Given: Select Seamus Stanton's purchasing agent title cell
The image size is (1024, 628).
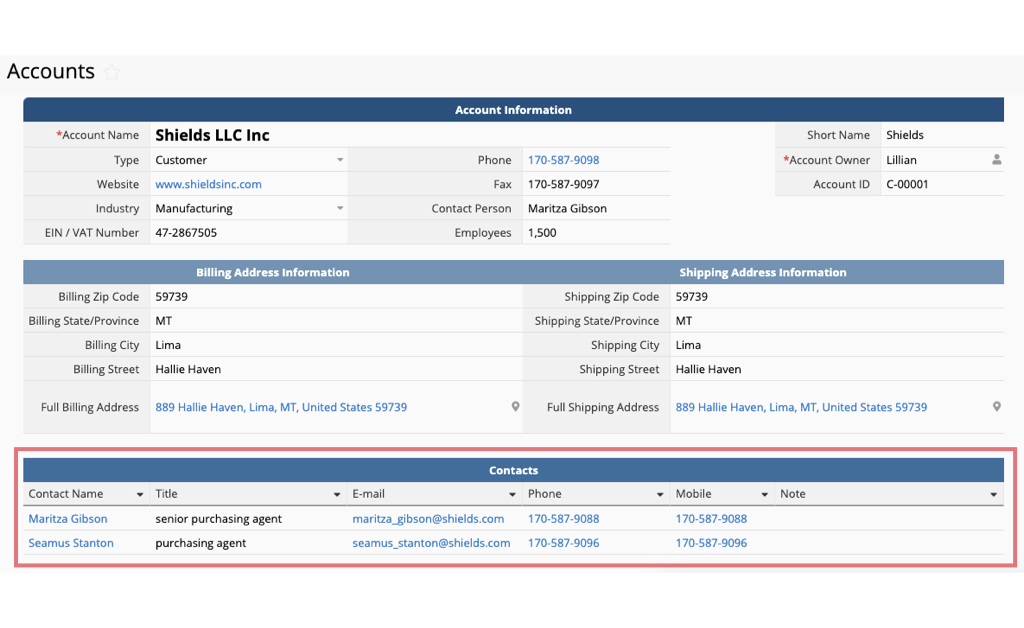Looking at the screenshot, I should tap(249, 543).
